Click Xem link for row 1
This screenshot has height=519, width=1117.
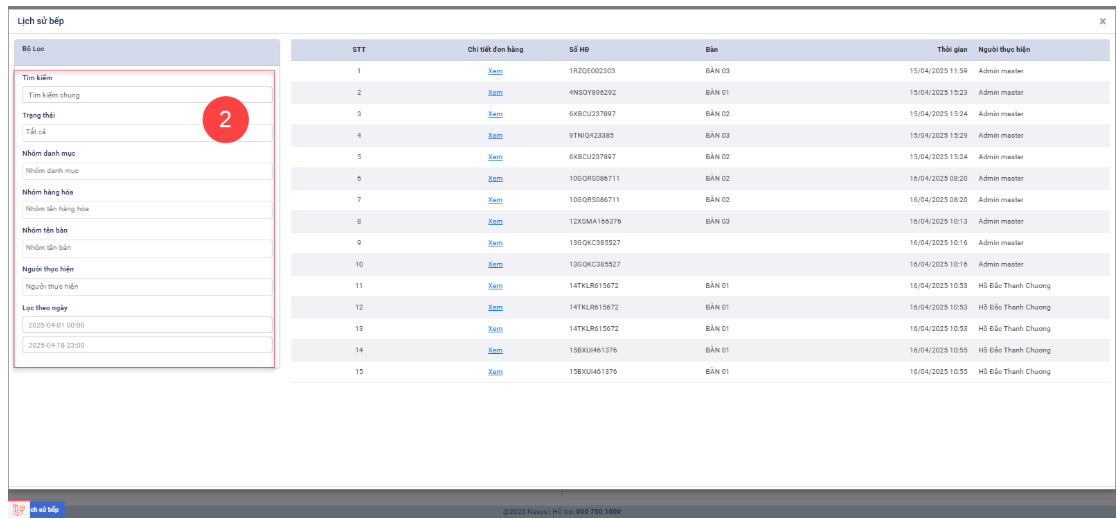[495, 71]
